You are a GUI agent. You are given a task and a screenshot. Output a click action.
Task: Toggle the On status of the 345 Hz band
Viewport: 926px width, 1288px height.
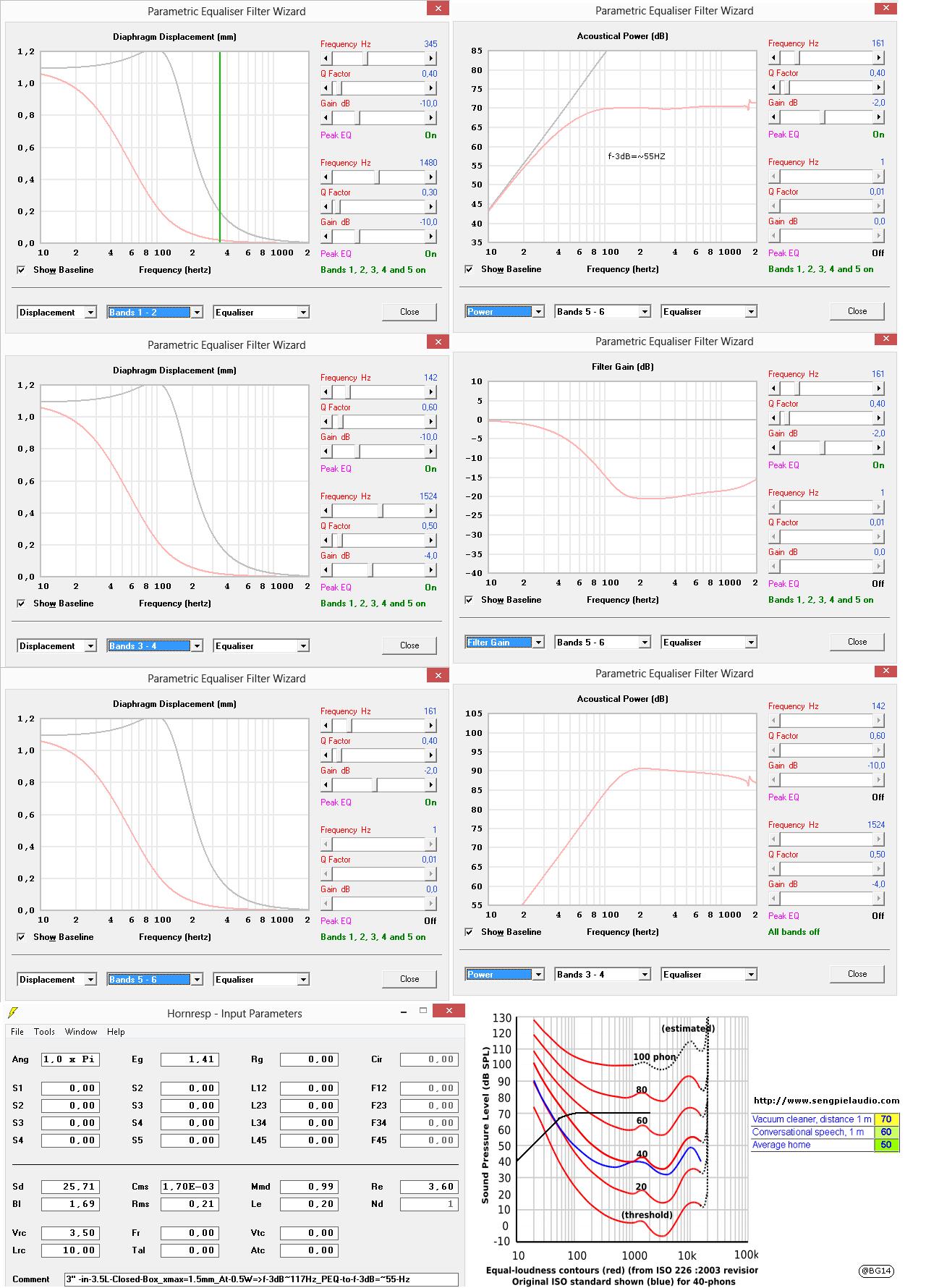[x=430, y=135]
